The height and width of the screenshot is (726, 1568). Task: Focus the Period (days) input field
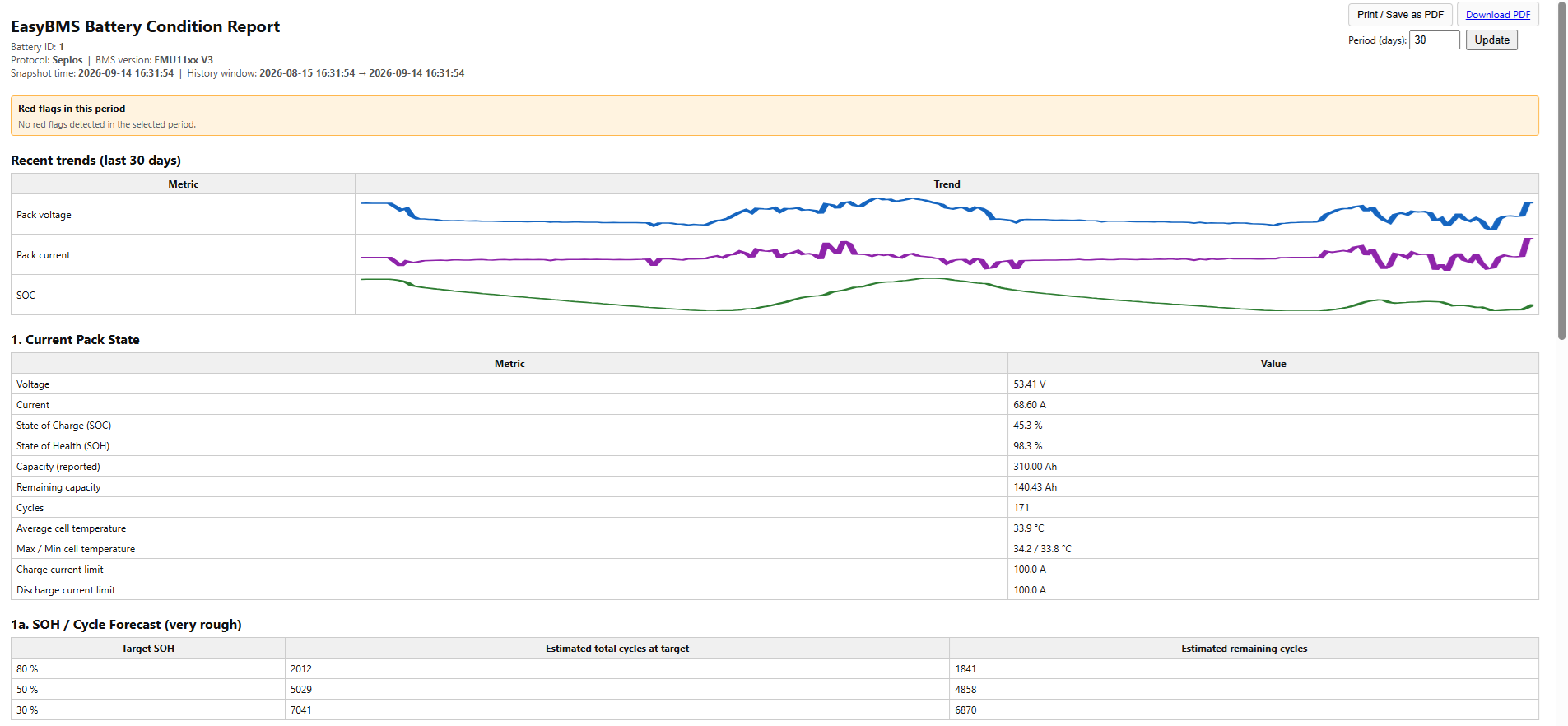[x=1435, y=40]
